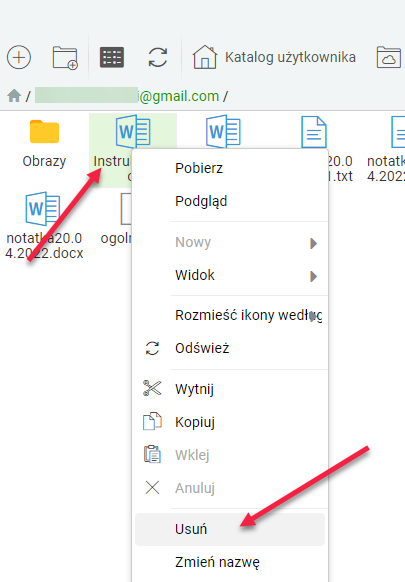The width and height of the screenshot is (405, 582).
Task: Select the second Word document icon in top row
Action: tap(223, 131)
